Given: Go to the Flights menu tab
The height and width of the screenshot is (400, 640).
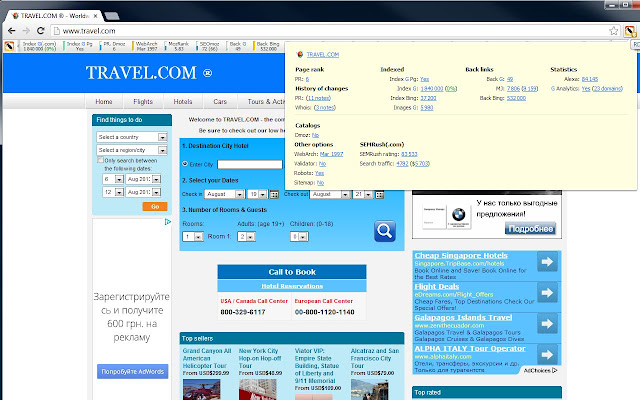Looking at the screenshot, I should click(x=142, y=101).
